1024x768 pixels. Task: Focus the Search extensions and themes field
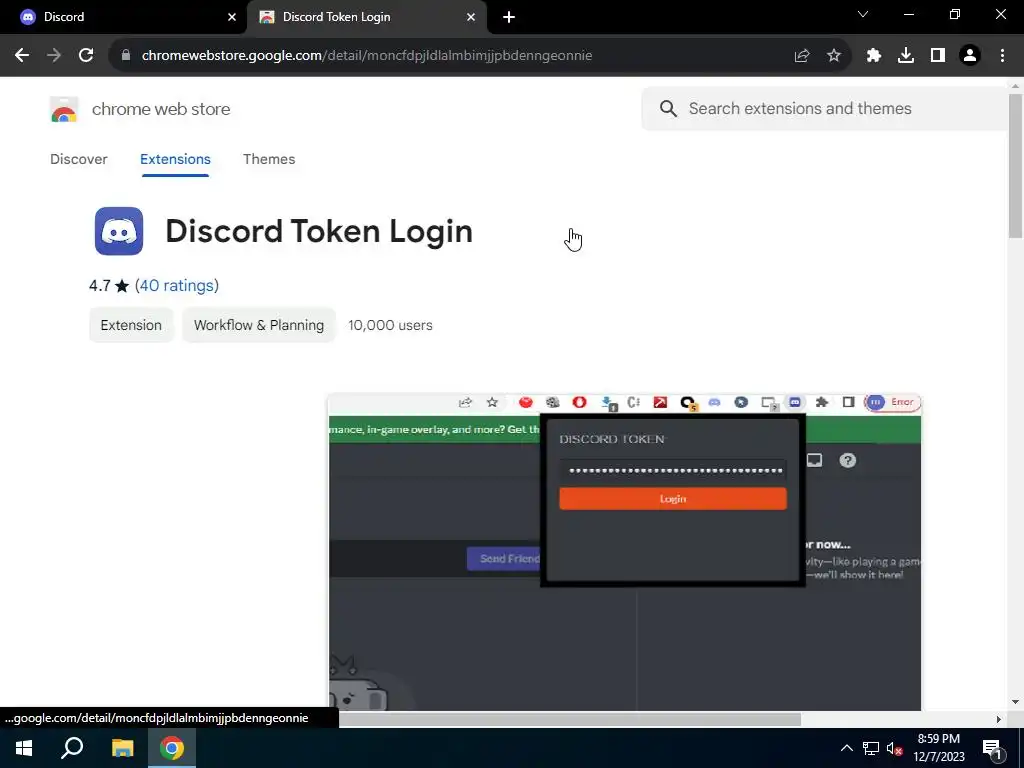(826, 108)
